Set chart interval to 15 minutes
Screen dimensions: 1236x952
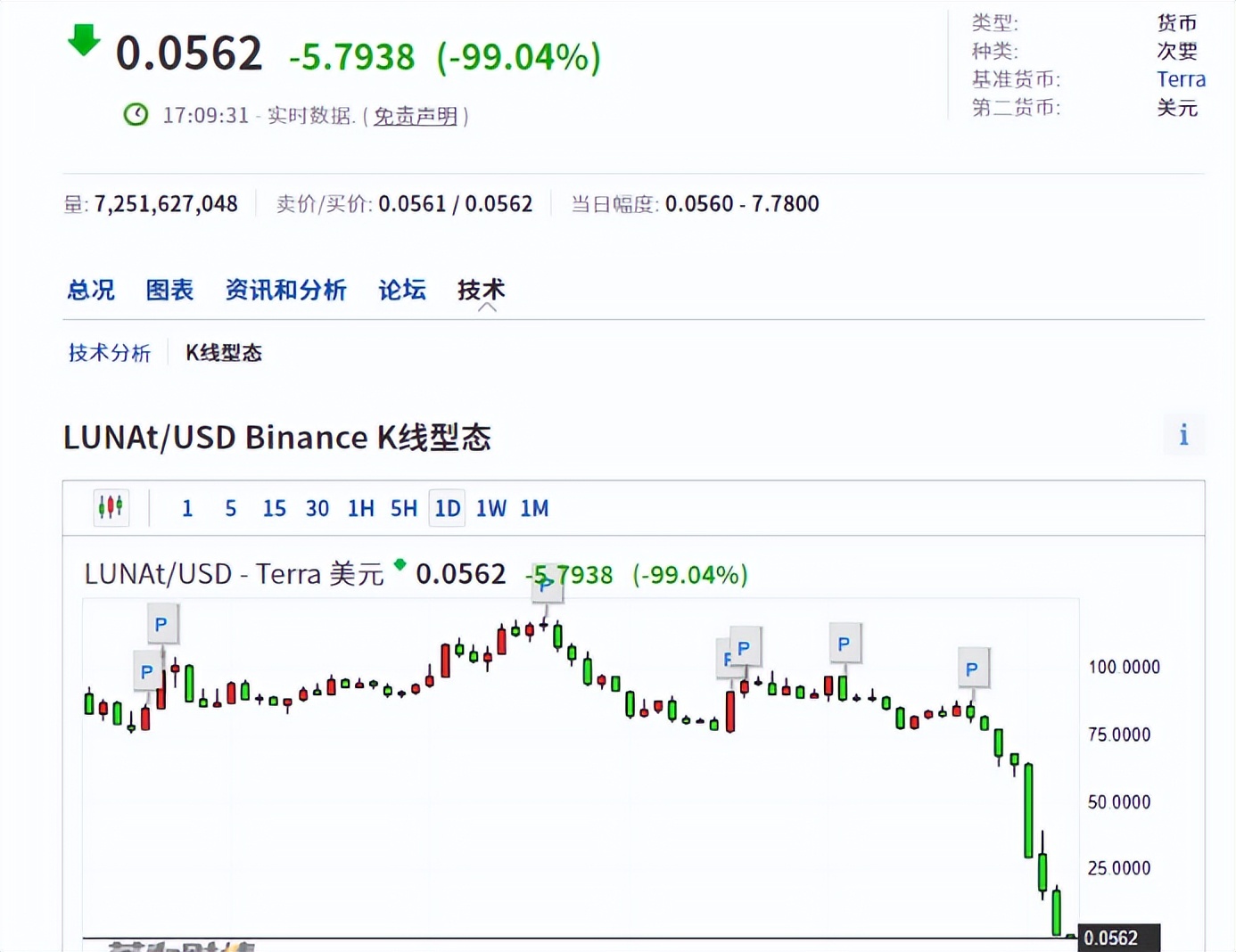pos(274,508)
